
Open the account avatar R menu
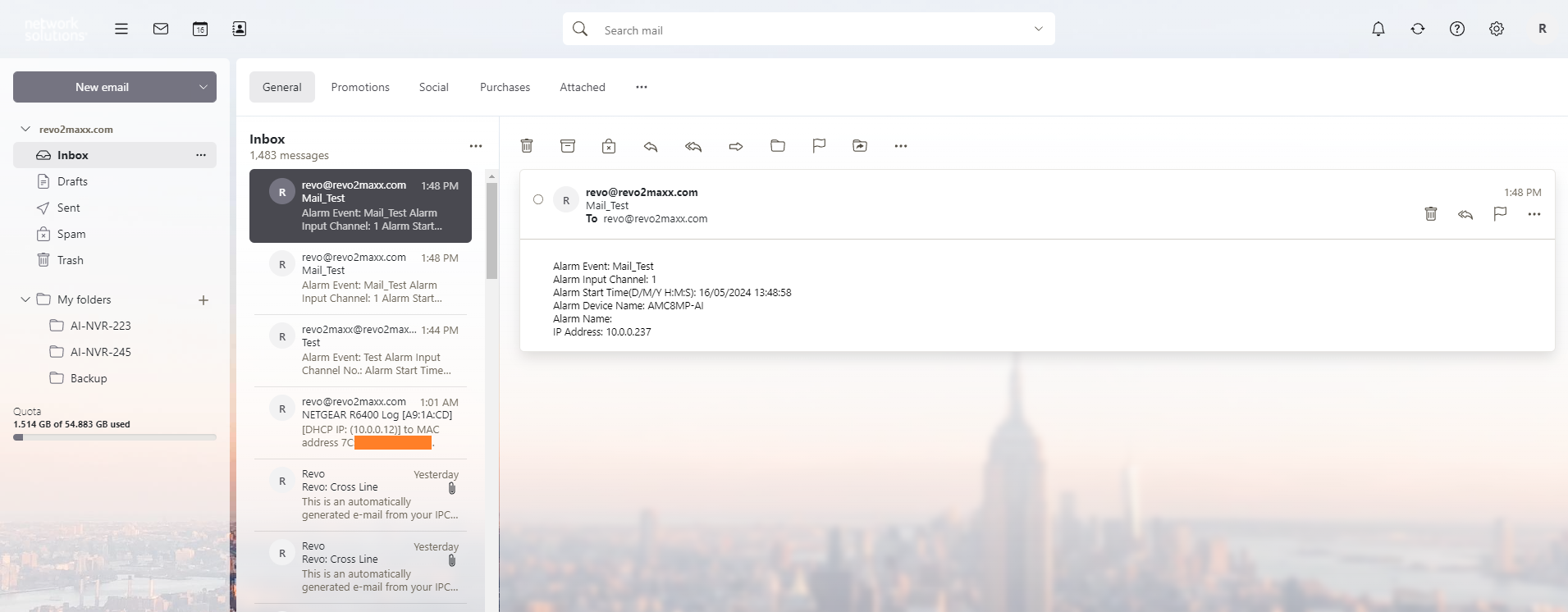(x=1543, y=29)
